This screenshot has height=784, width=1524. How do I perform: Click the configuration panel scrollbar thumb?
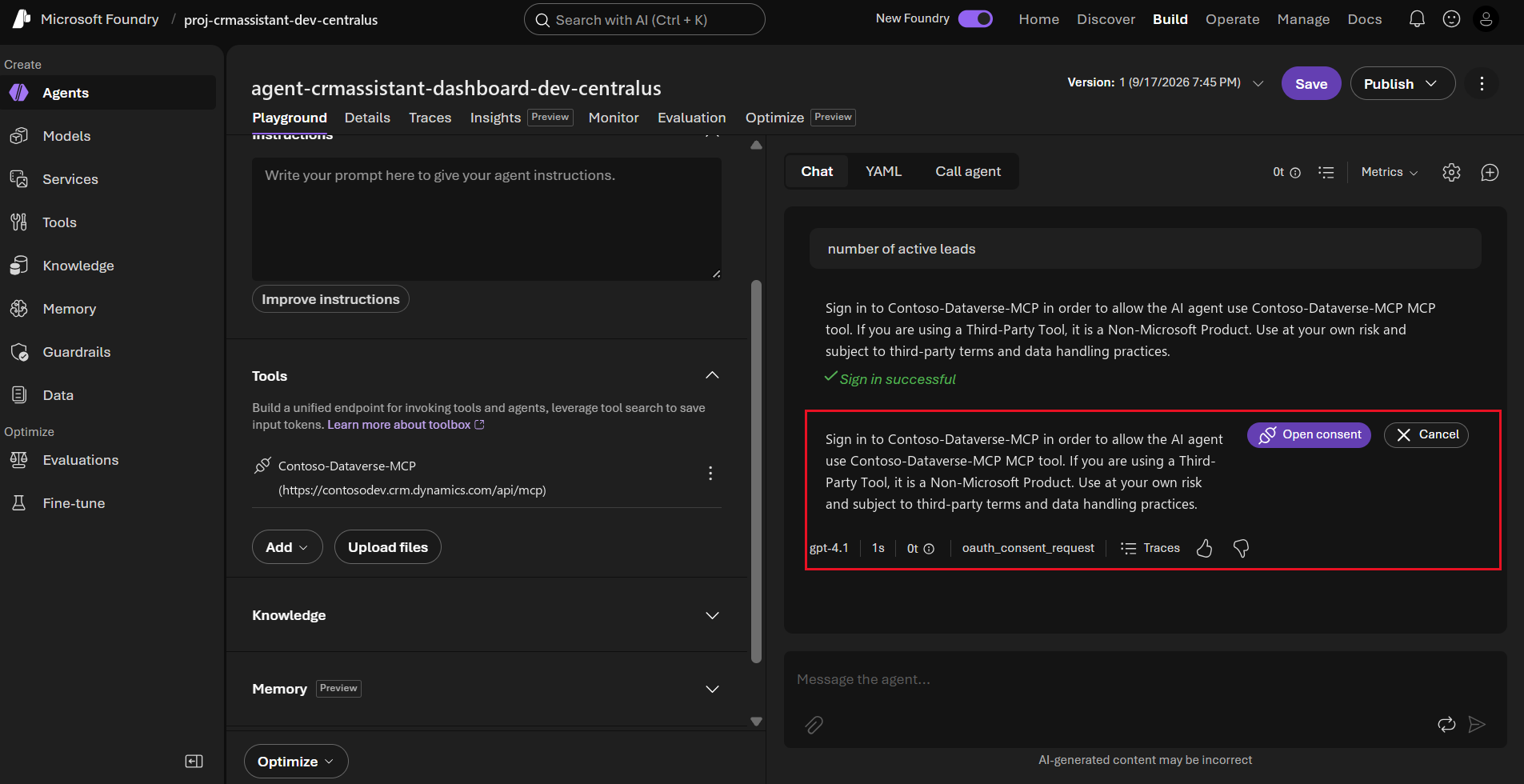pyautogui.click(x=756, y=472)
